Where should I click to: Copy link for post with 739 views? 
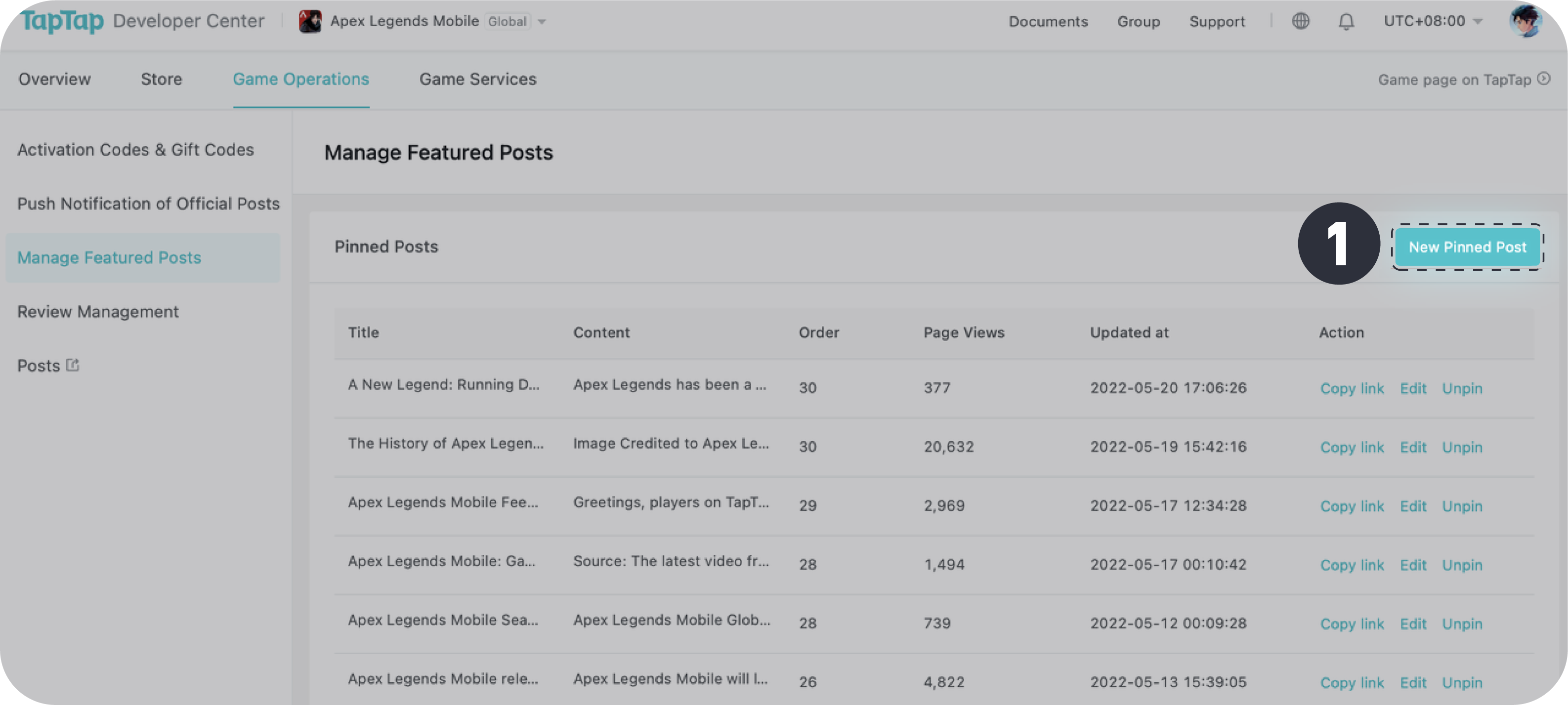pos(1352,624)
